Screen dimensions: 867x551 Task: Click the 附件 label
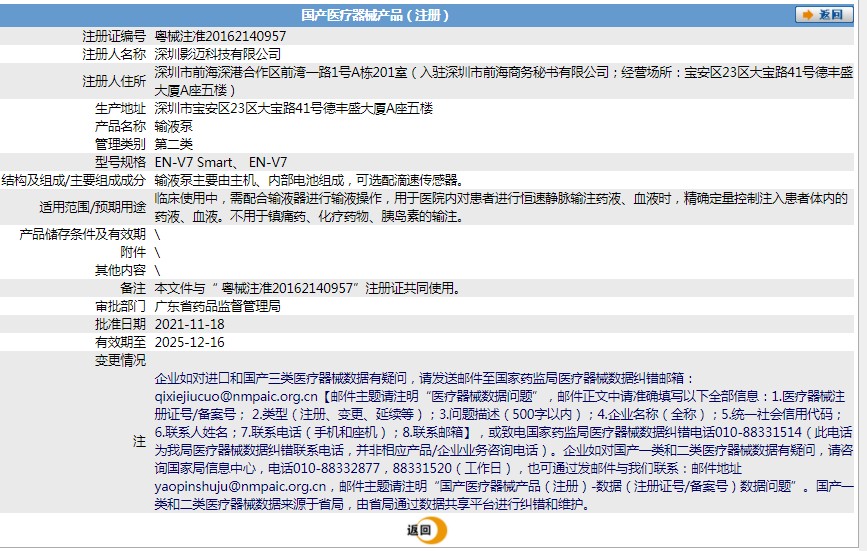tap(133, 253)
